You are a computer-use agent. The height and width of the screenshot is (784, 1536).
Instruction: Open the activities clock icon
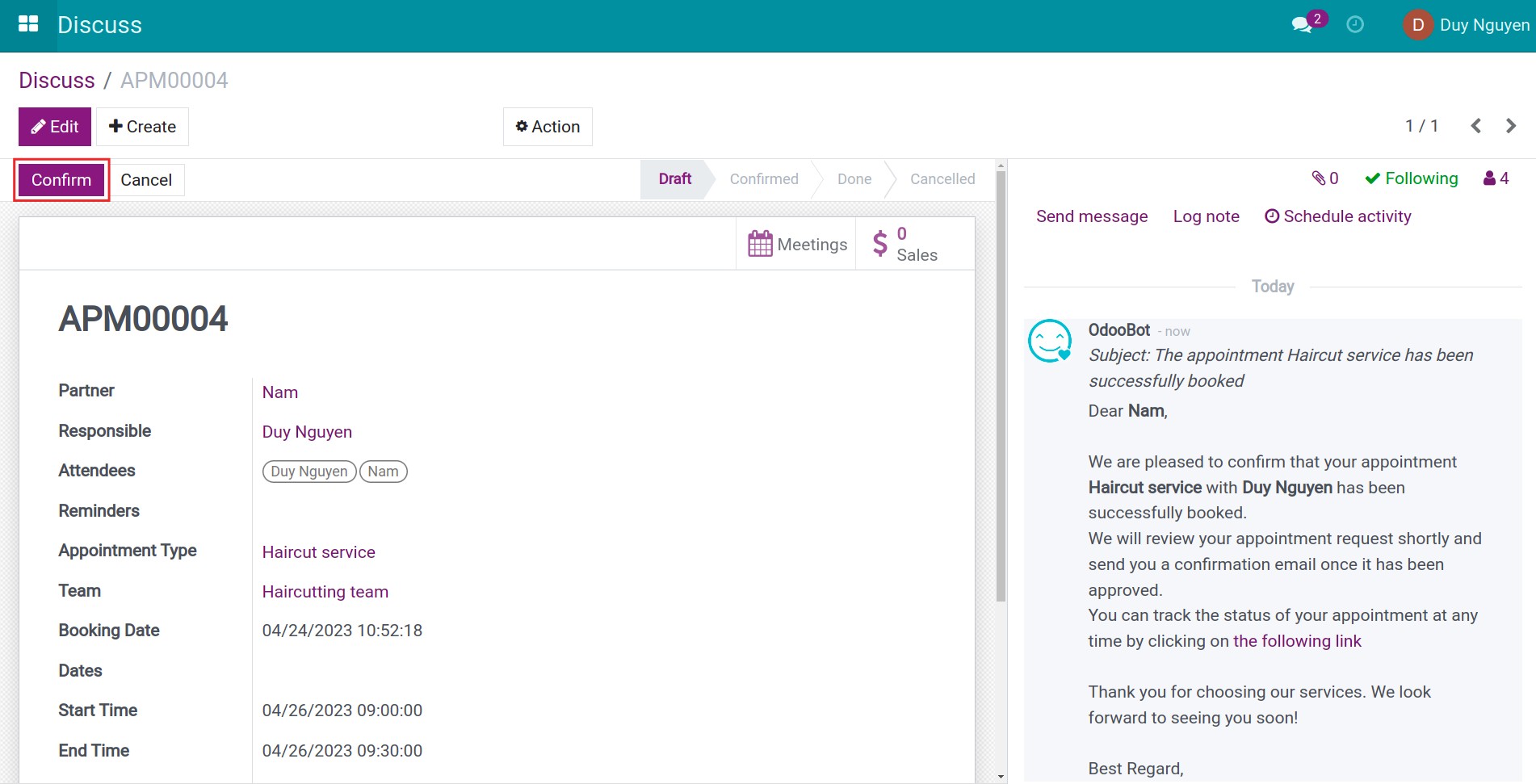click(1355, 24)
